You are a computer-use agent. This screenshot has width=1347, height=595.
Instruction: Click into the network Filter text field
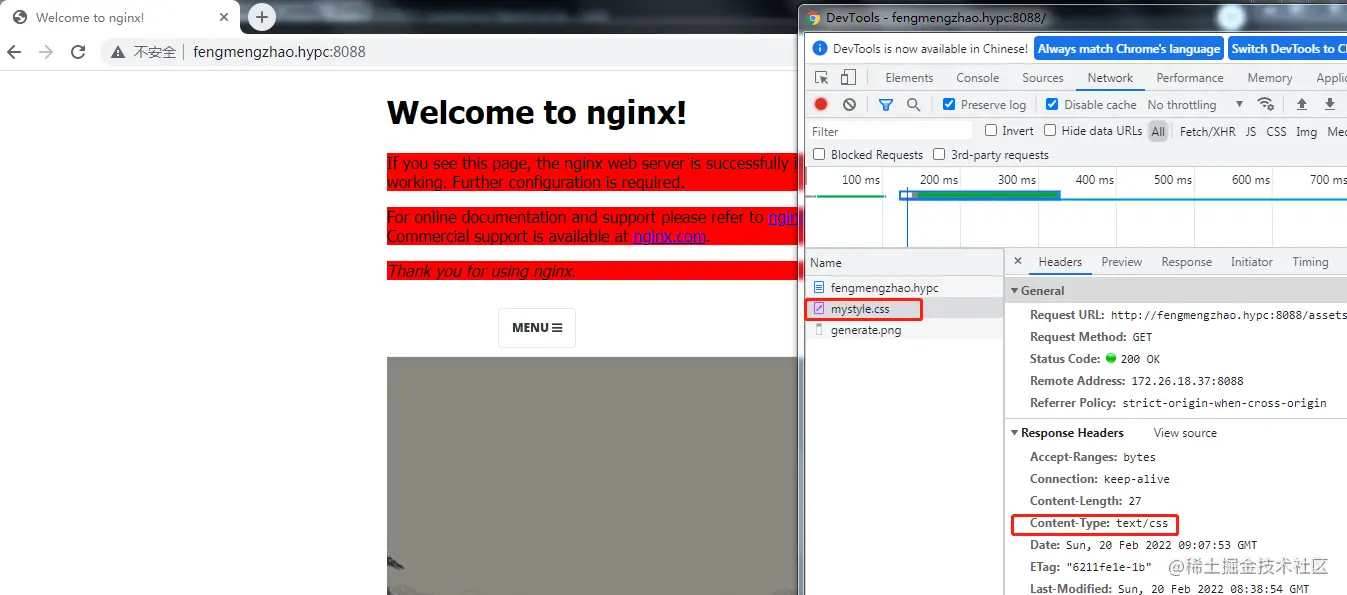point(889,131)
